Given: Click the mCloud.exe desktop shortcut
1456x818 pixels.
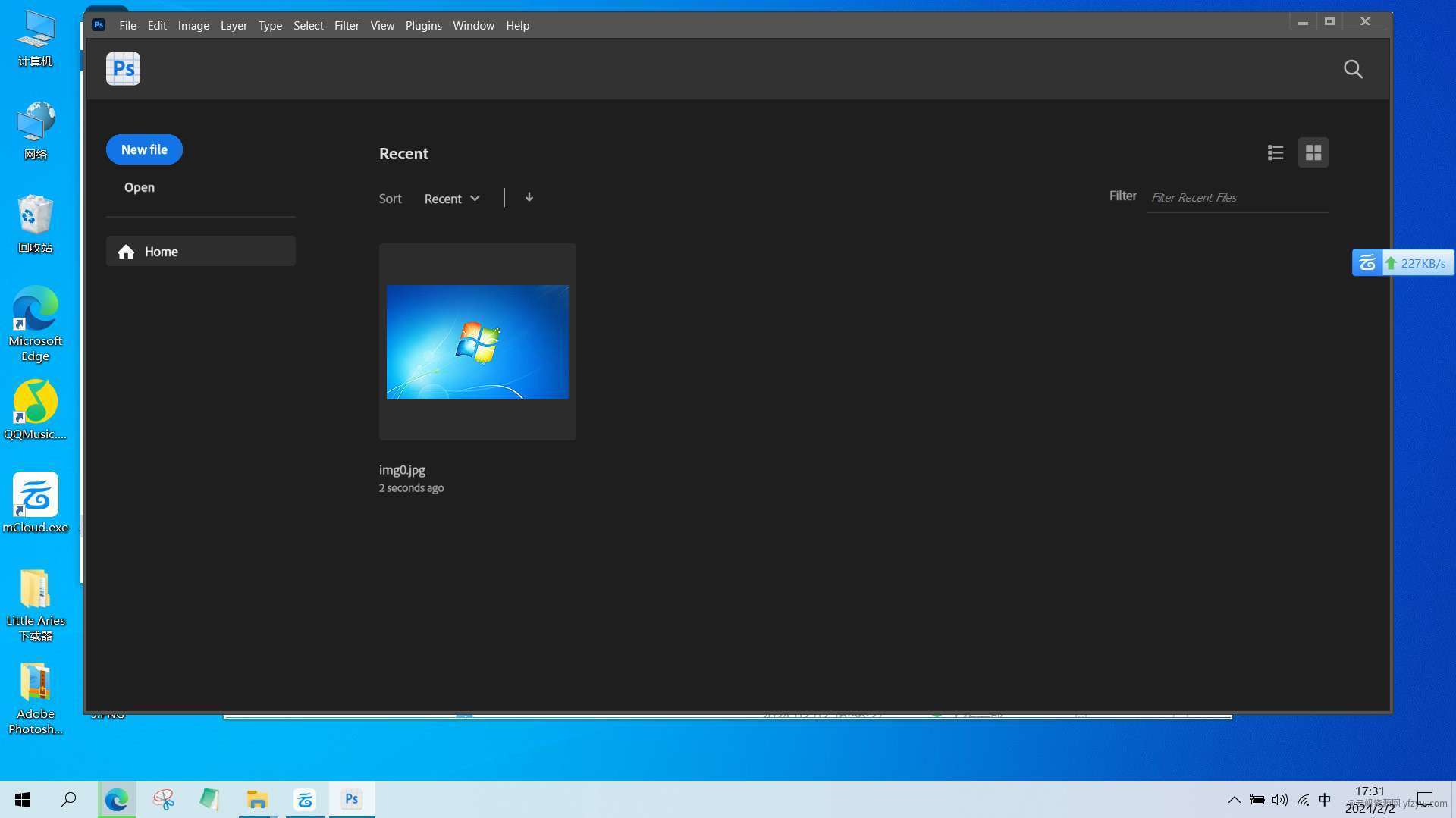Looking at the screenshot, I should click(x=36, y=497).
